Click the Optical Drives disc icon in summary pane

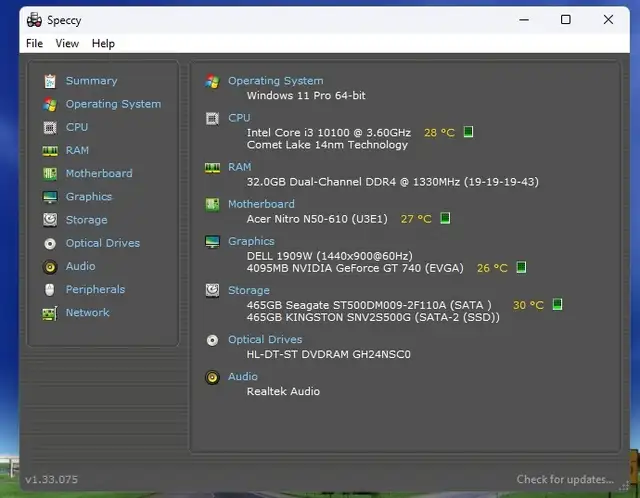pyautogui.click(x=212, y=340)
